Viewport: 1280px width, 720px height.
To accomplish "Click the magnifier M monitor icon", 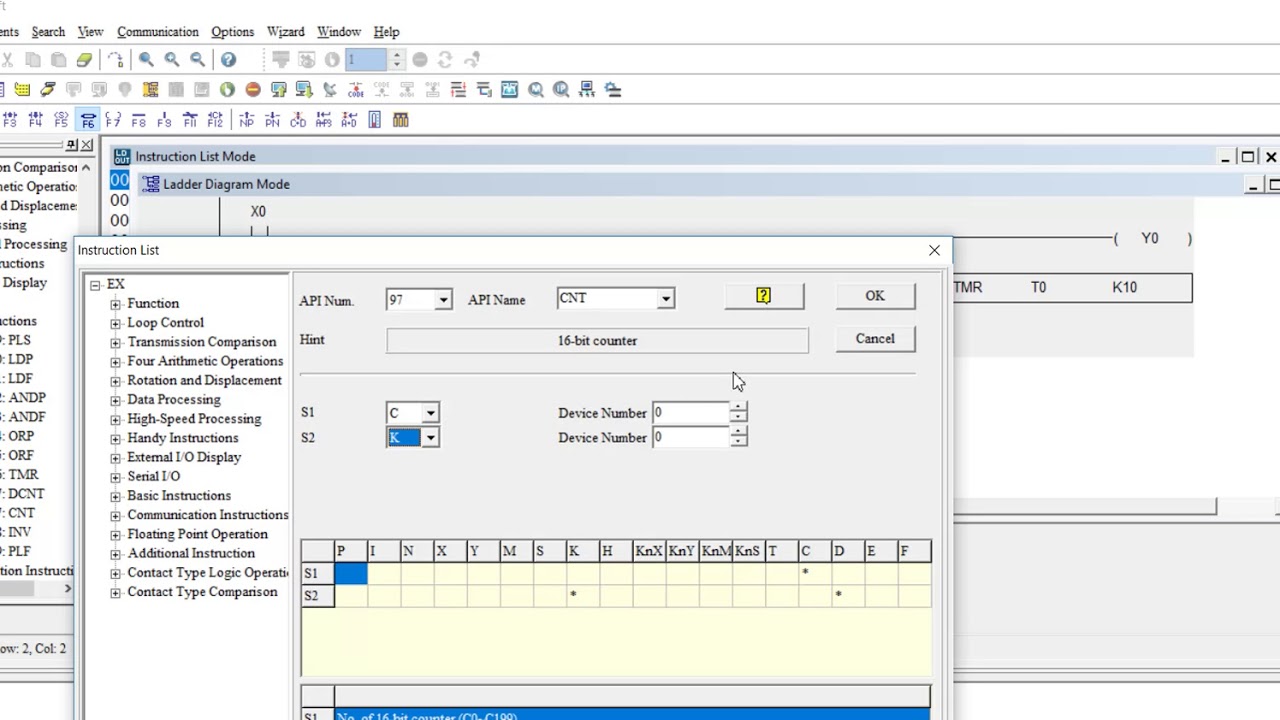I will click(x=536, y=90).
